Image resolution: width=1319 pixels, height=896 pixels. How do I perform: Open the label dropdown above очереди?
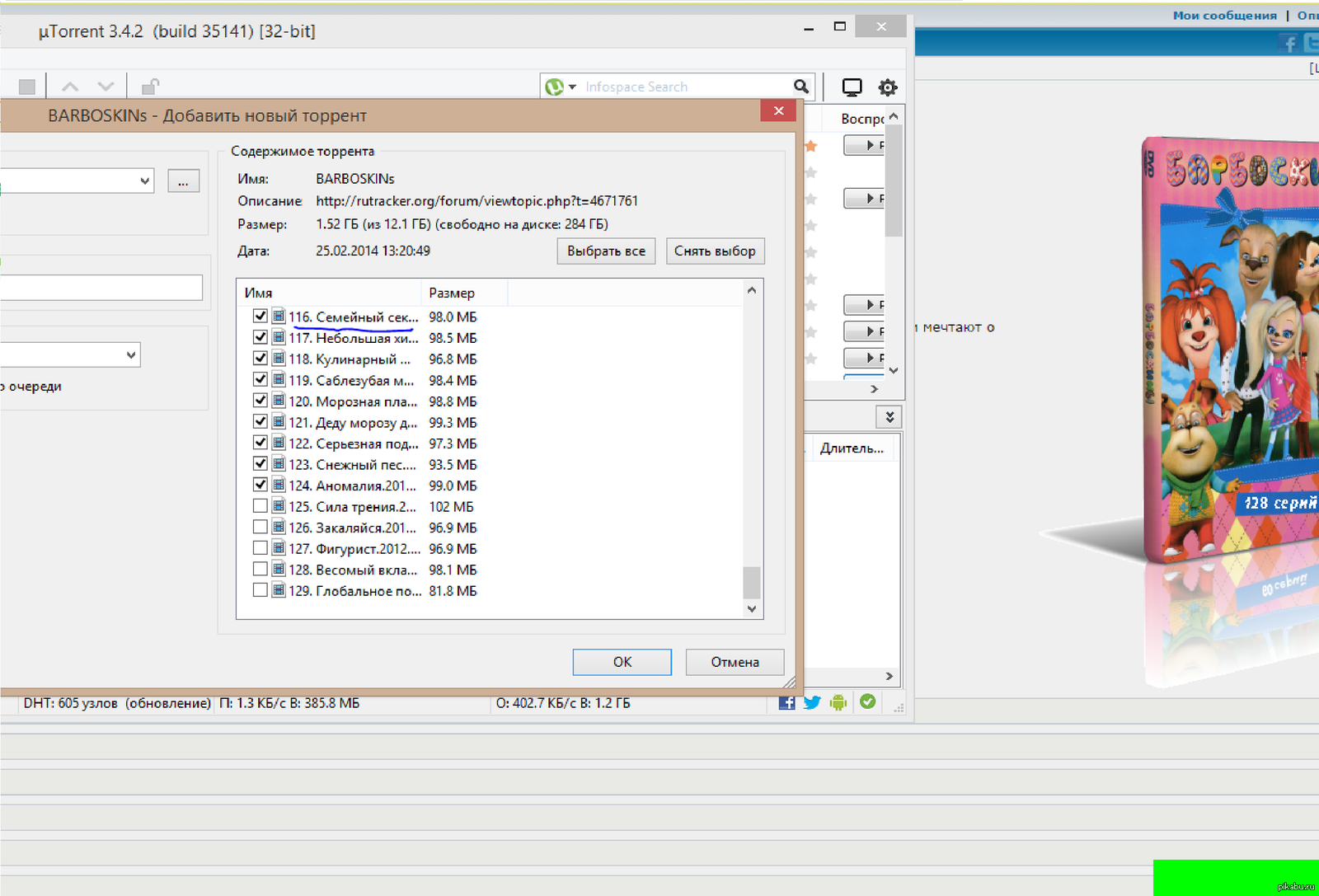tap(131, 355)
